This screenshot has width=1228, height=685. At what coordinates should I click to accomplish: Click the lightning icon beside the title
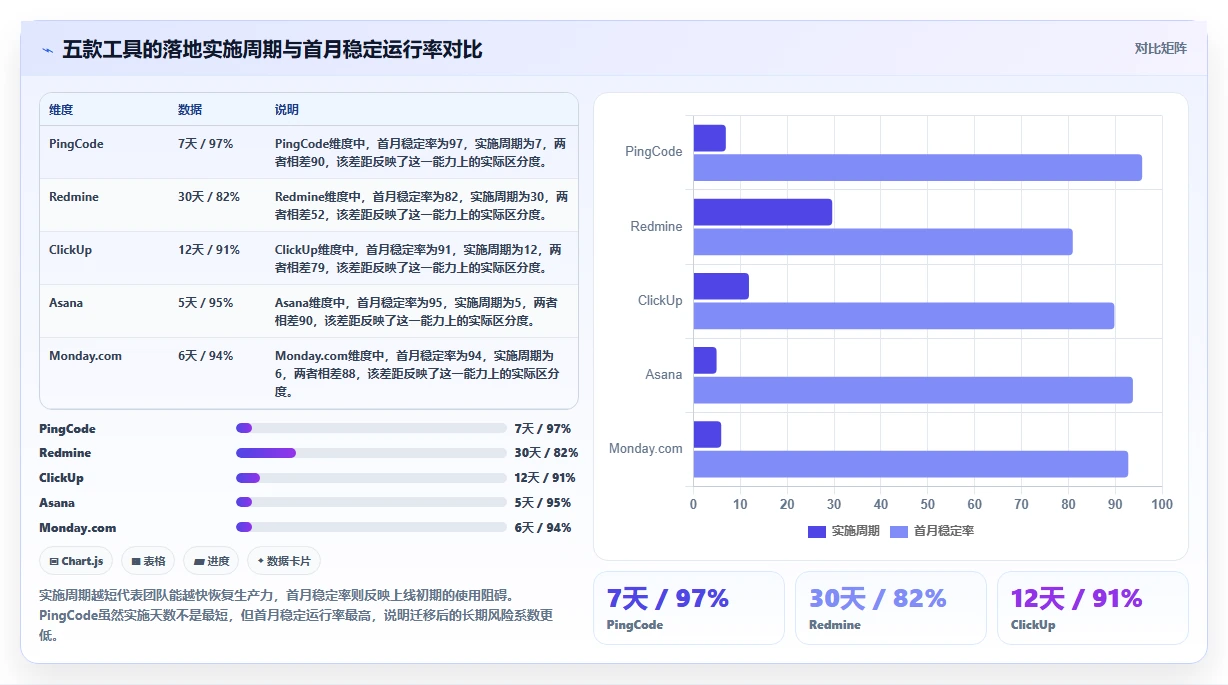[x=47, y=50]
